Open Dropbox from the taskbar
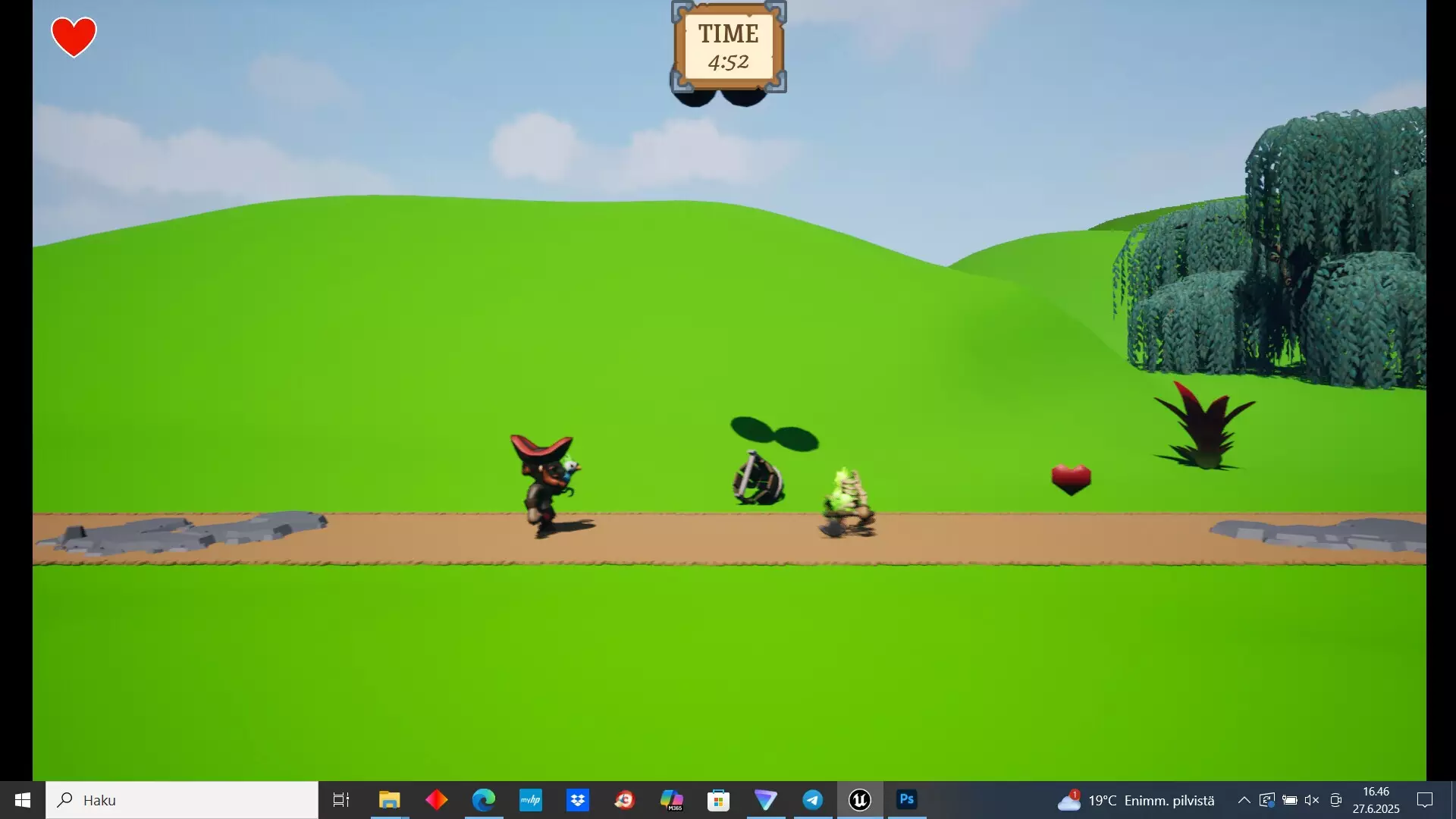1456x819 pixels. click(577, 800)
